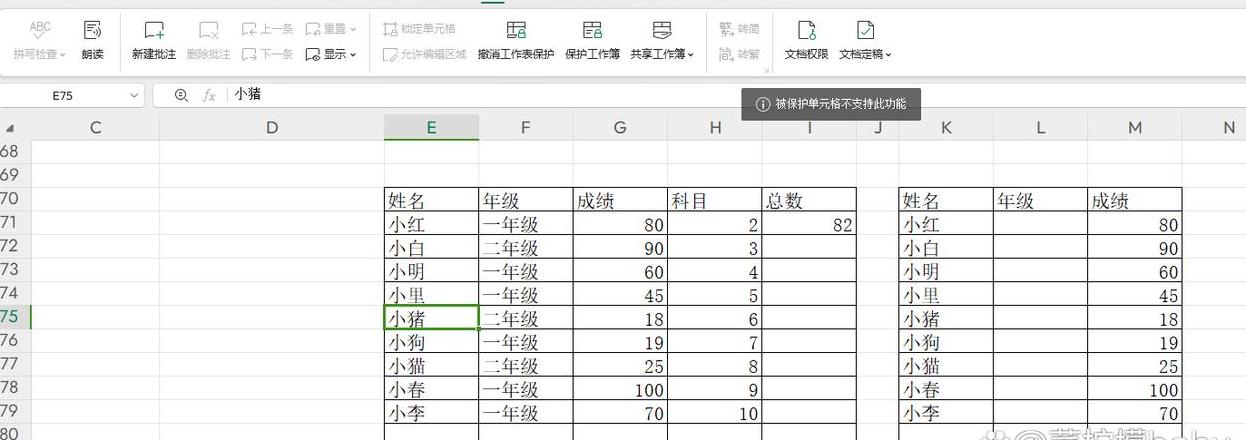Select column H header

[714, 128]
